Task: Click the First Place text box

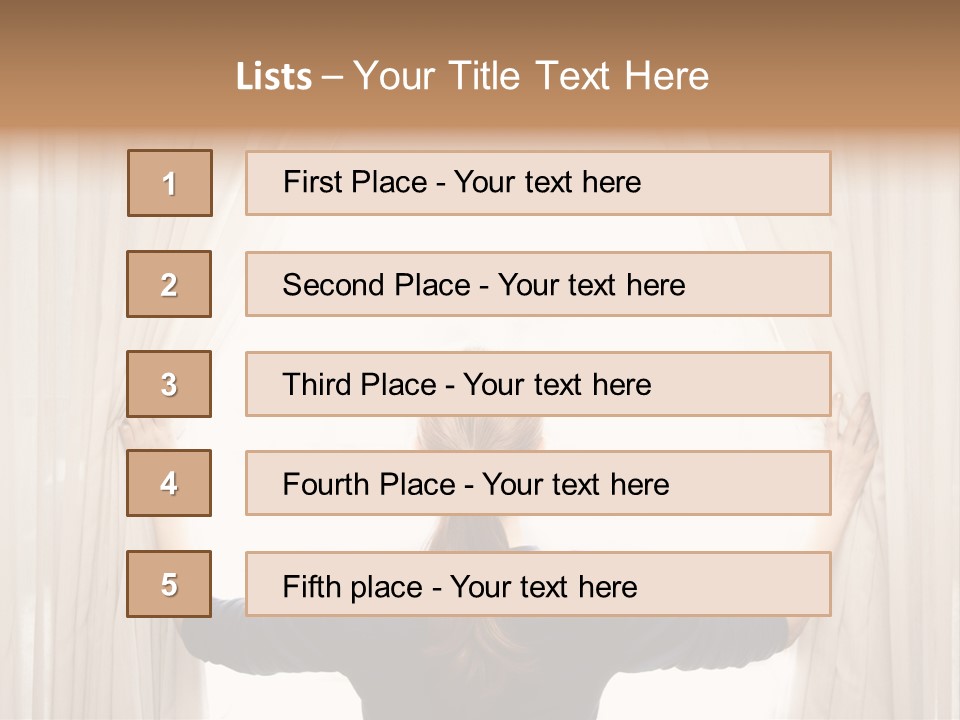Action: (x=538, y=183)
